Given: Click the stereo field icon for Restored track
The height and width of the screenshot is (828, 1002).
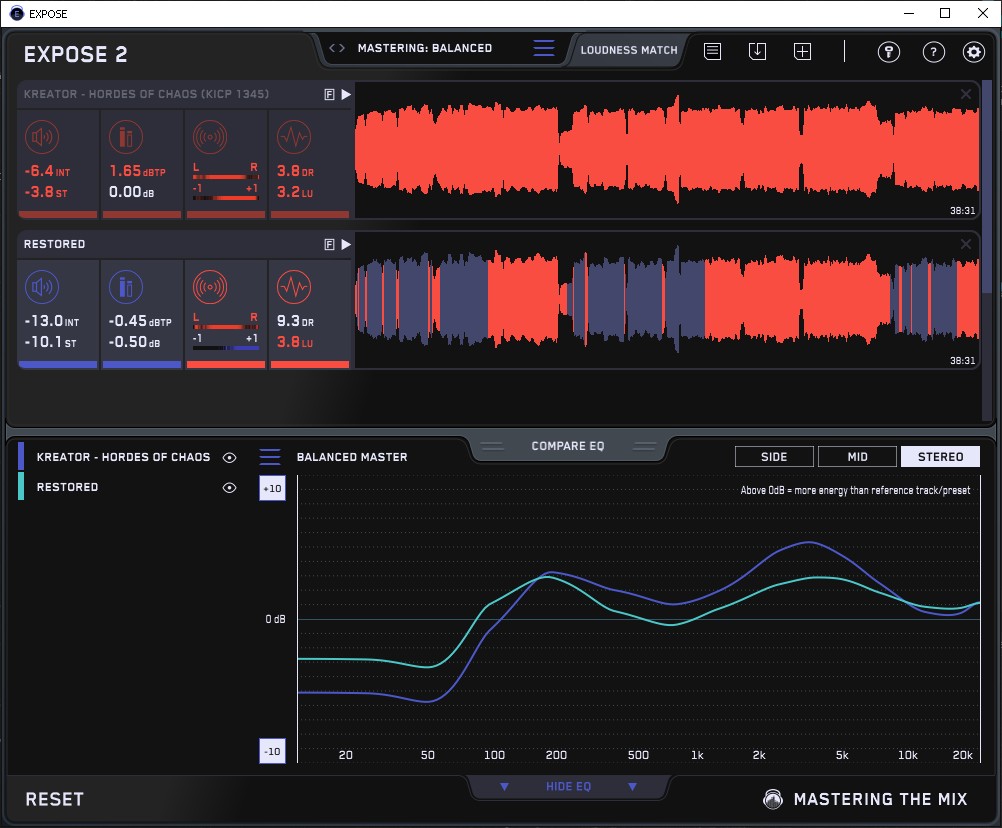Looking at the screenshot, I should coord(209,288).
